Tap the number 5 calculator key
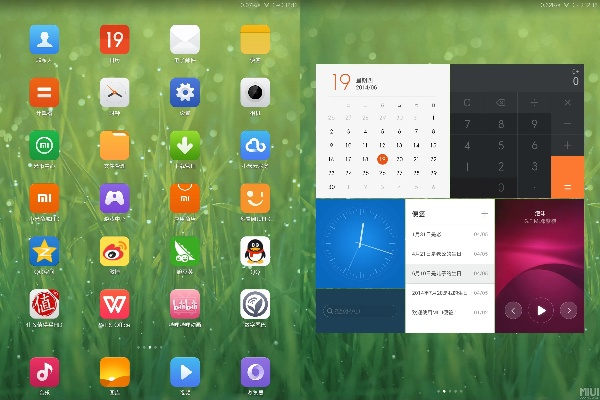Image resolution: width=600 pixels, height=400 pixels. (x=500, y=145)
